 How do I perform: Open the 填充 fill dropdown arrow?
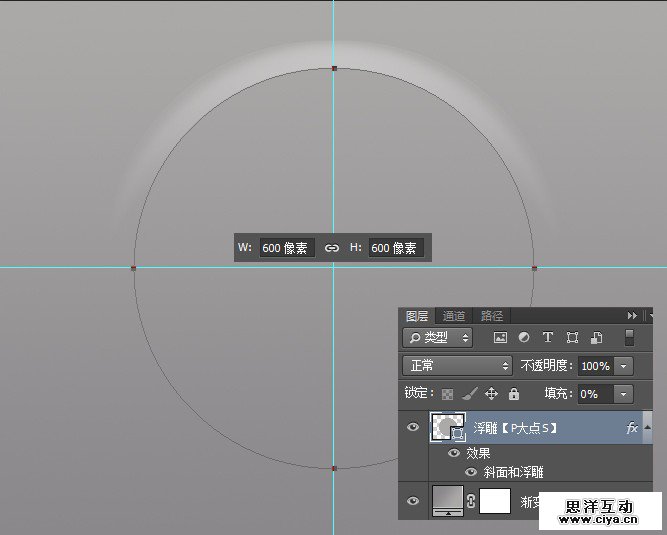point(625,394)
